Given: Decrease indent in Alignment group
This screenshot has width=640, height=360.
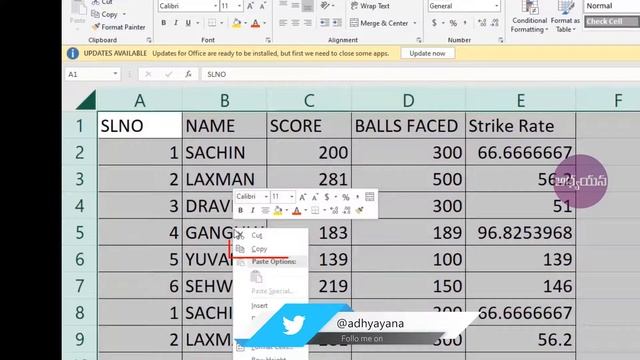Looking at the screenshot, I should pyautogui.click(x=324, y=23).
